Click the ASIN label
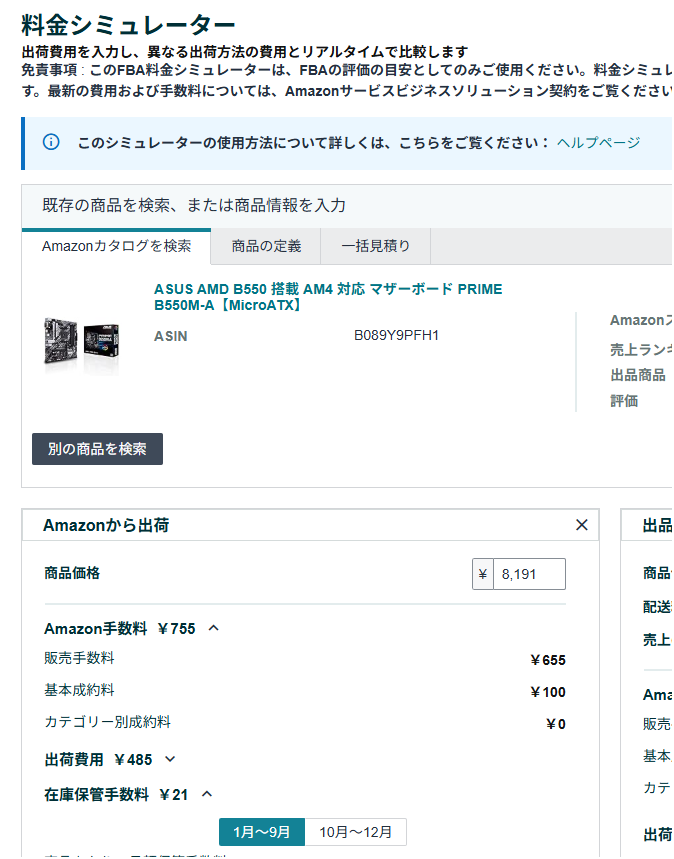The width and height of the screenshot is (674, 859). (x=170, y=336)
